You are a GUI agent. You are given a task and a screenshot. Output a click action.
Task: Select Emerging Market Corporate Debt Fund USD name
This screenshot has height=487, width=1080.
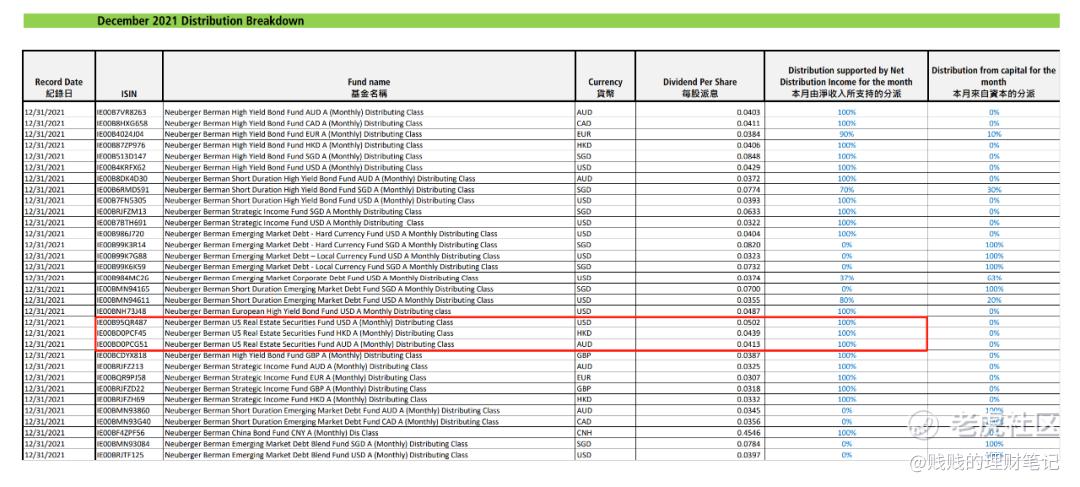pos(322,278)
